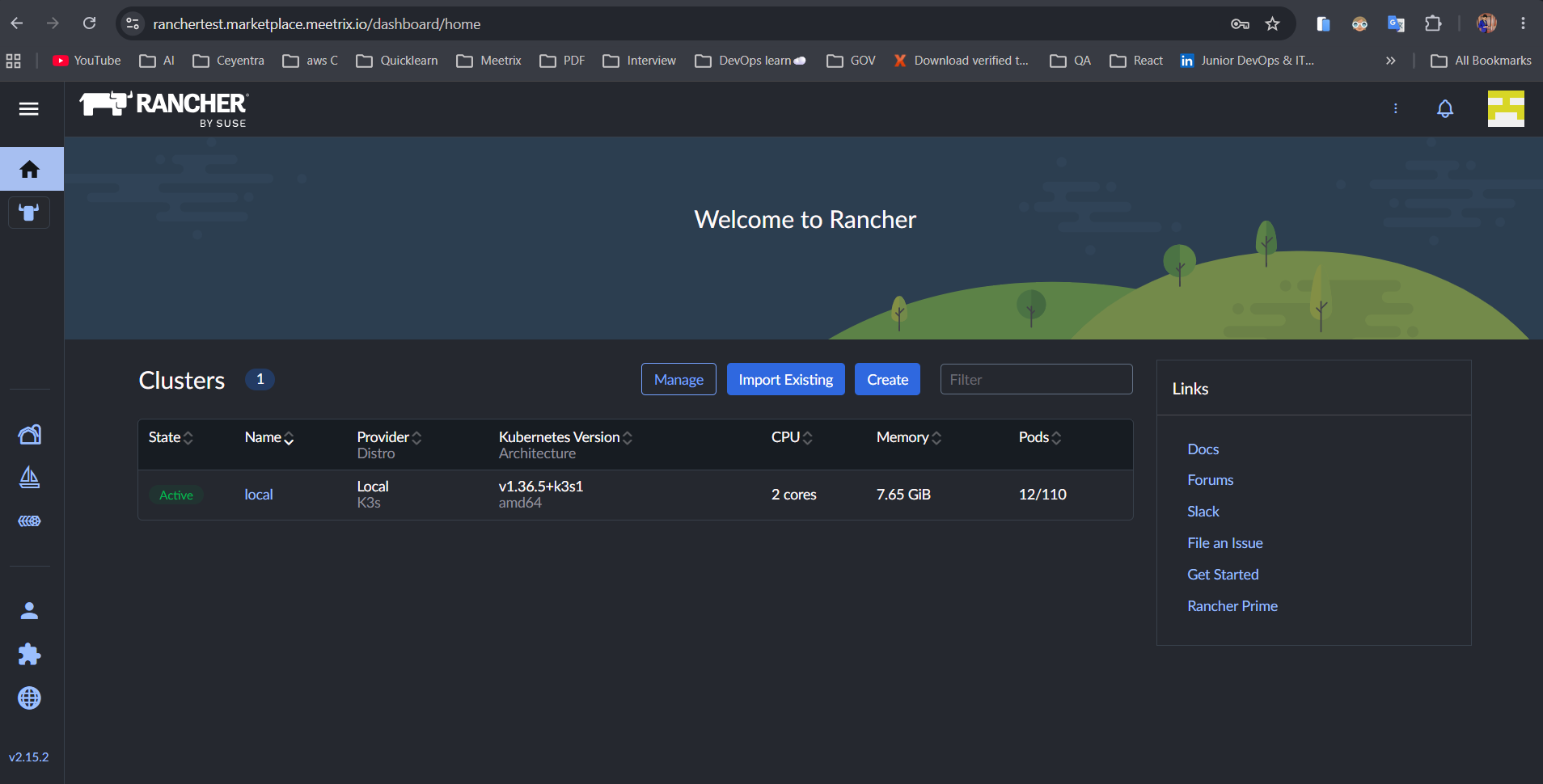Open the File an Issue link

pyautogui.click(x=1224, y=543)
